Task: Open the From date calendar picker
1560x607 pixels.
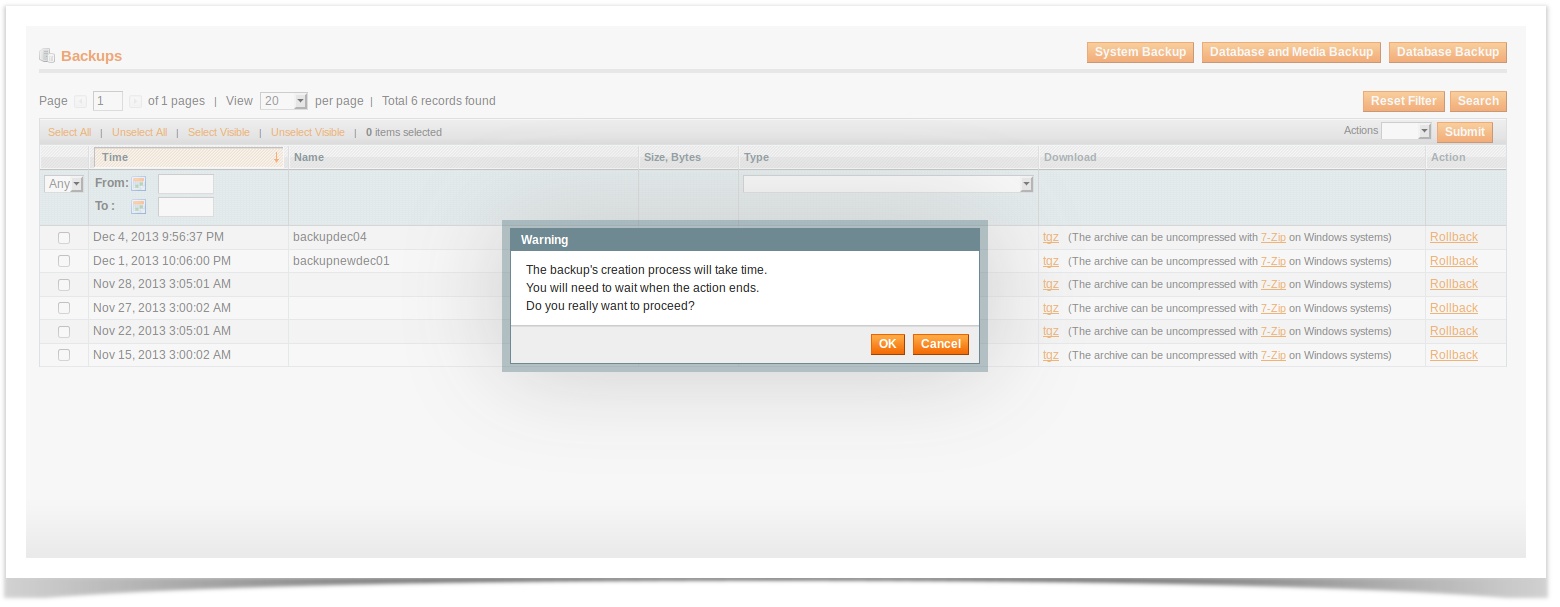Action: [x=139, y=184]
